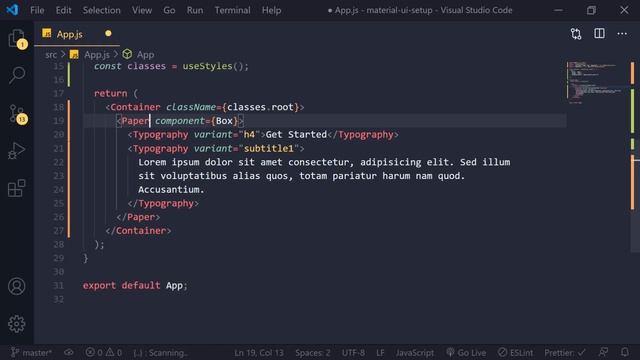Click the export default App line

coord(135,285)
